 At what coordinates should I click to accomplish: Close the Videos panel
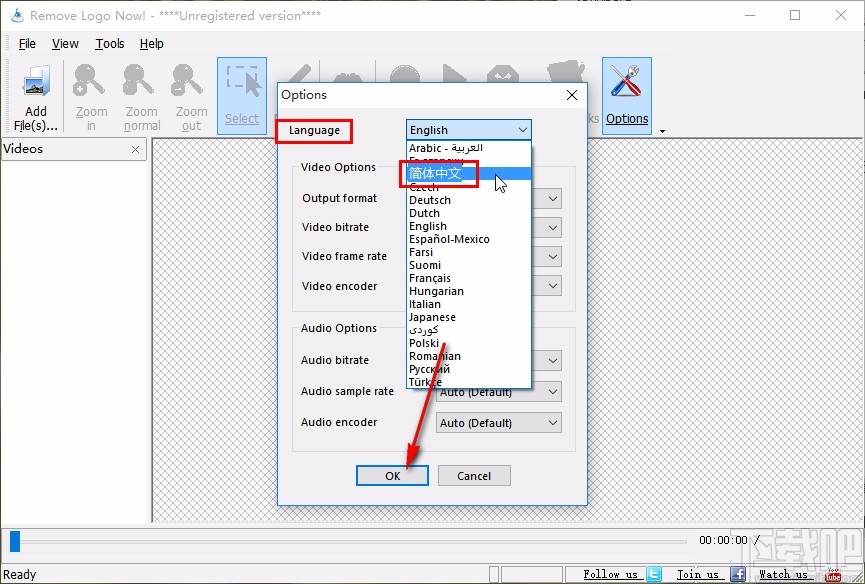(135, 149)
